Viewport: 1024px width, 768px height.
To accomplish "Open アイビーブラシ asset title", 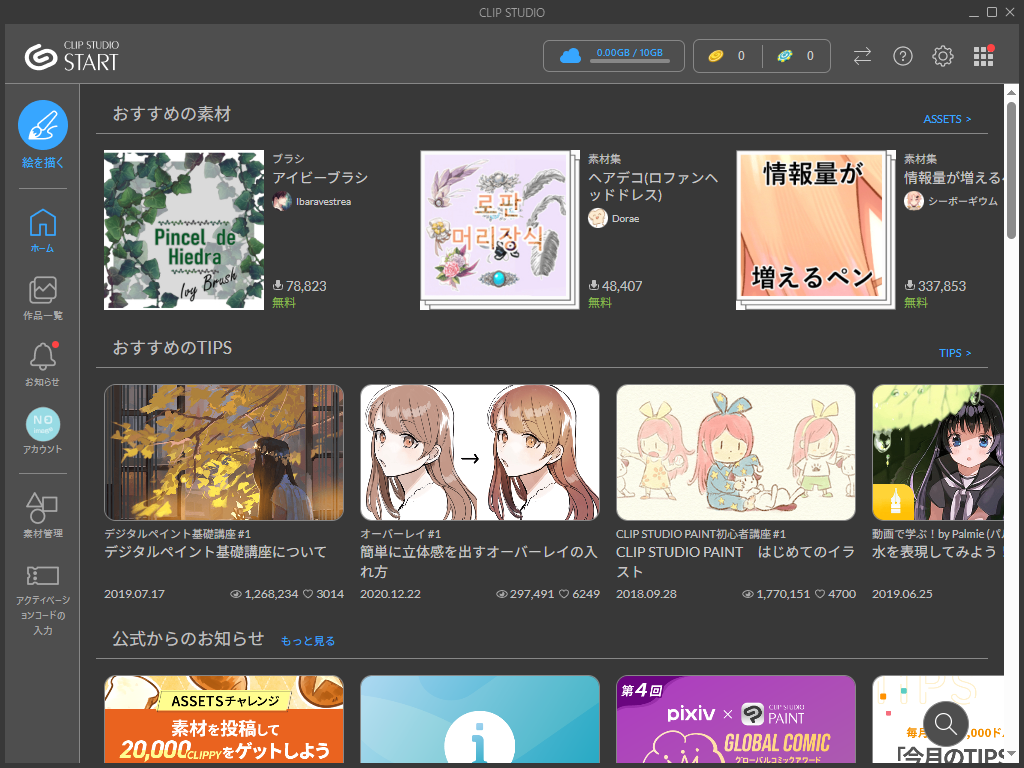I will pos(320,178).
